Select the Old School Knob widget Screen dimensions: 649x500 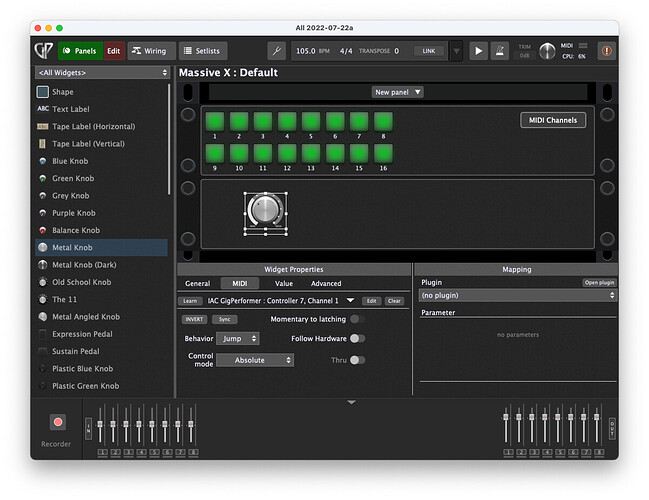point(102,282)
